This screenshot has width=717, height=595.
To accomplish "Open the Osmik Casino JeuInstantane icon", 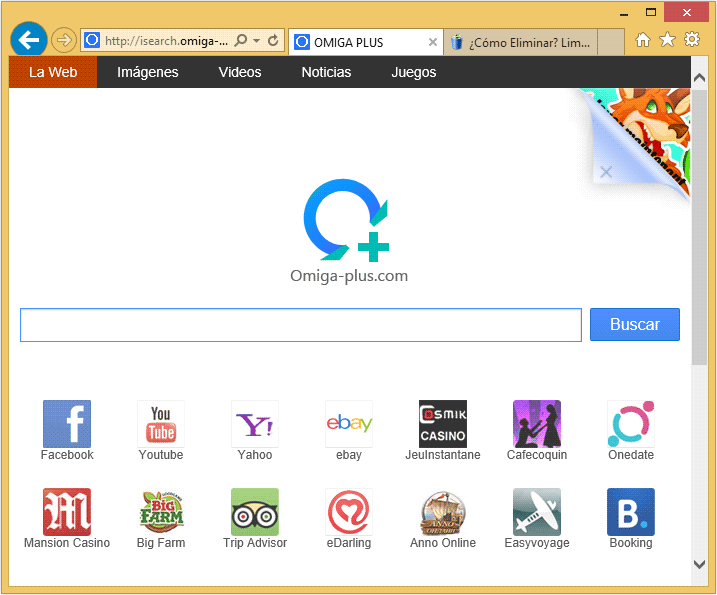I will pos(443,423).
